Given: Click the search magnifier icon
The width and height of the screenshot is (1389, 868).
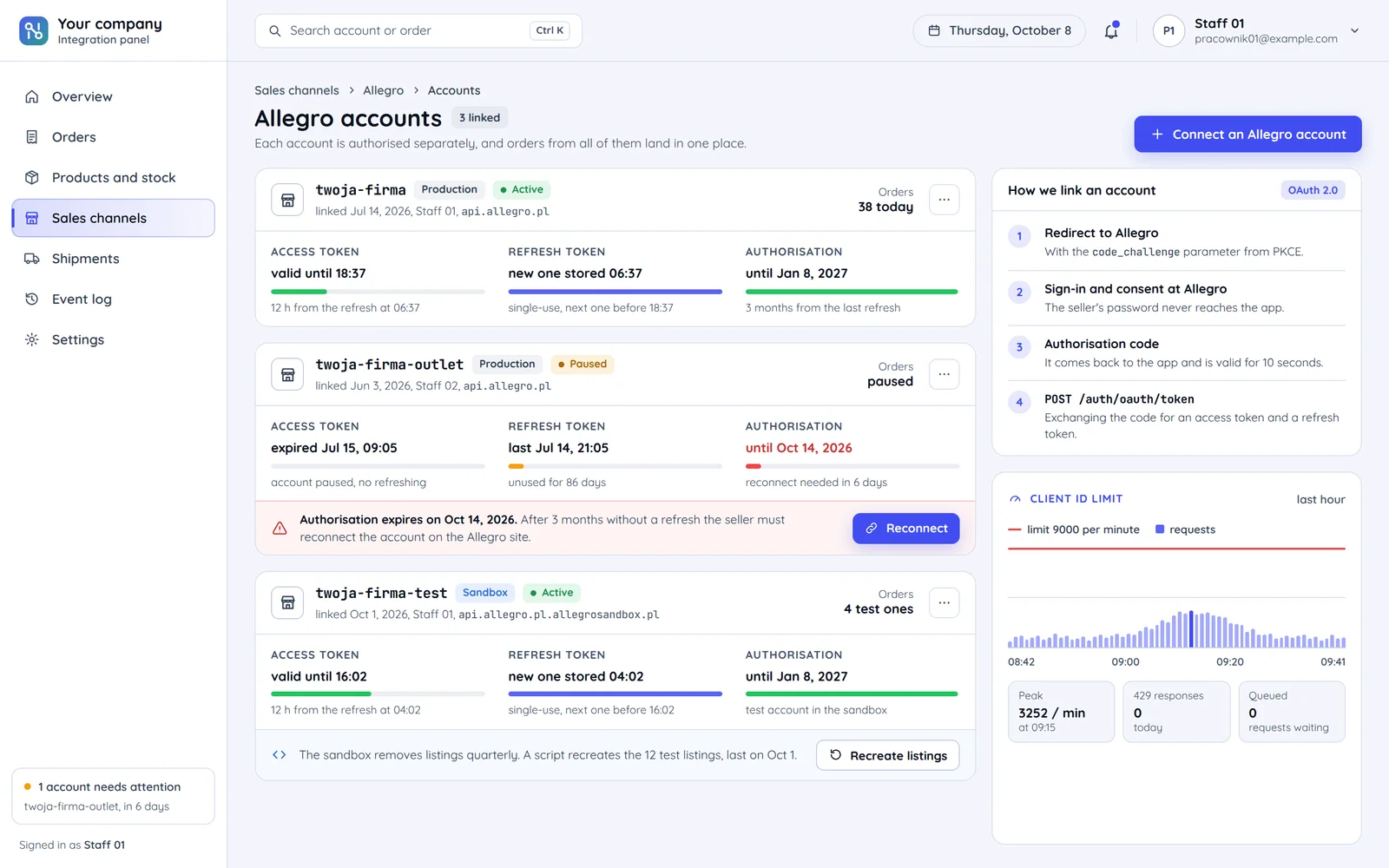Looking at the screenshot, I should tap(275, 30).
